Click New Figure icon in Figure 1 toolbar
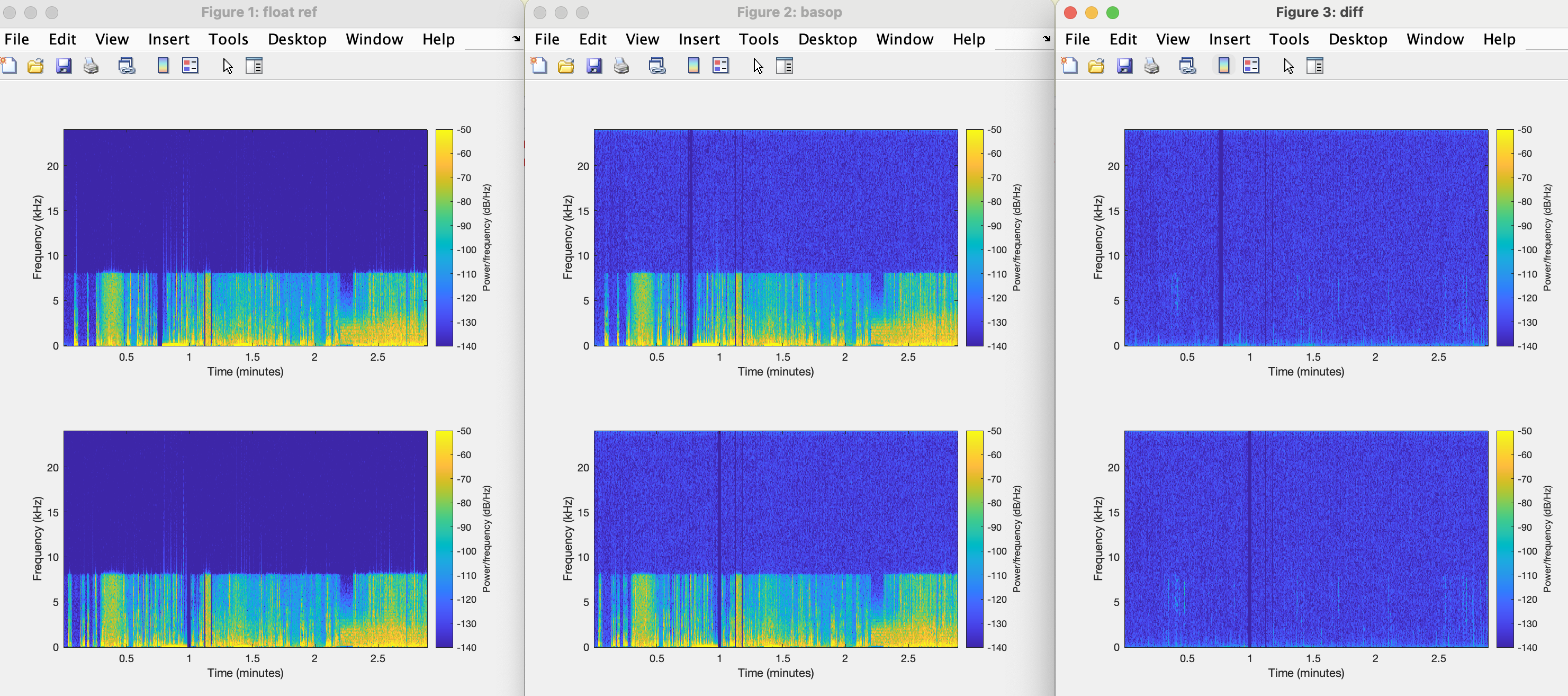The width and height of the screenshot is (1568, 696). coord(9,66)
